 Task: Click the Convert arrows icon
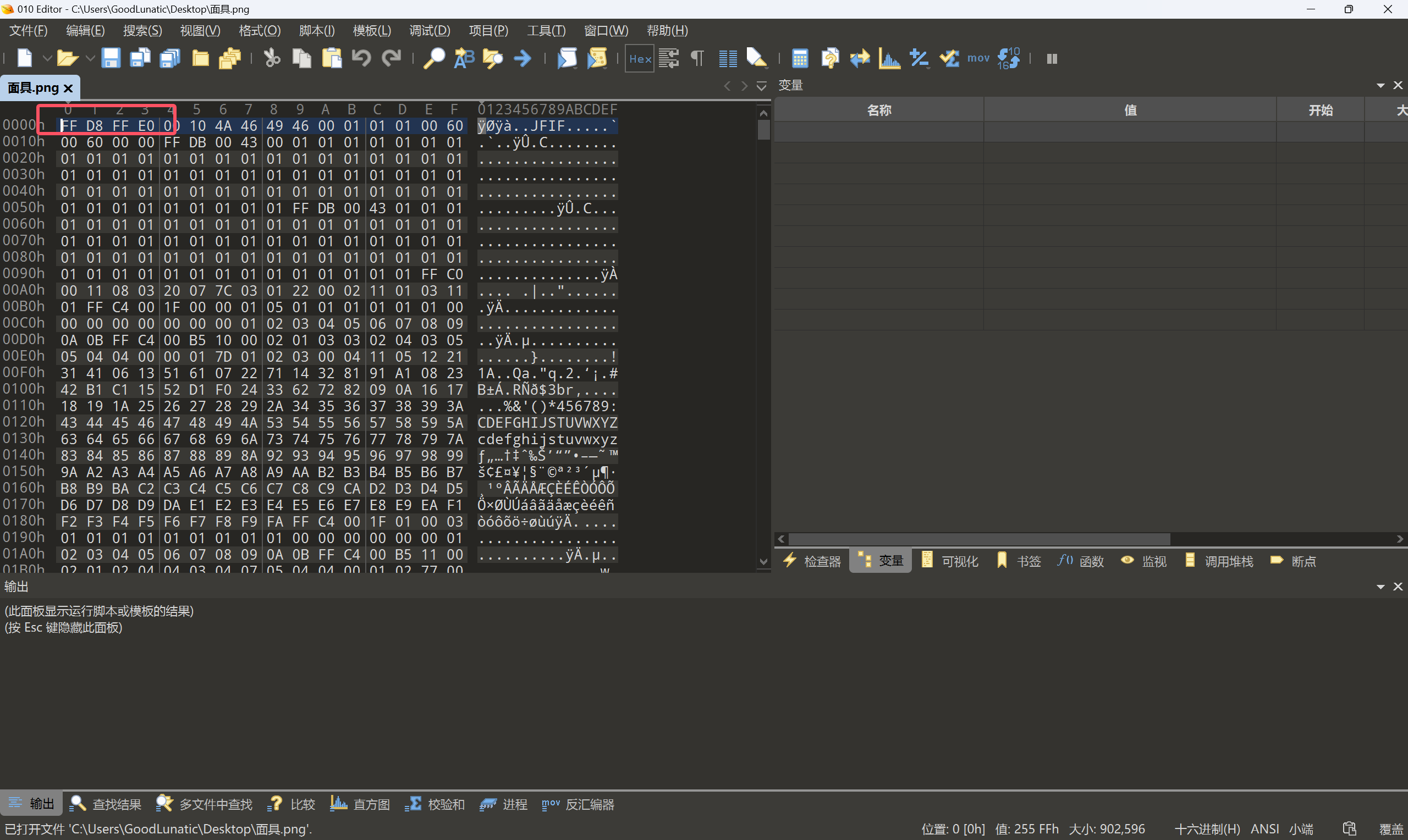pyautogui.click(x=860, y=58)
